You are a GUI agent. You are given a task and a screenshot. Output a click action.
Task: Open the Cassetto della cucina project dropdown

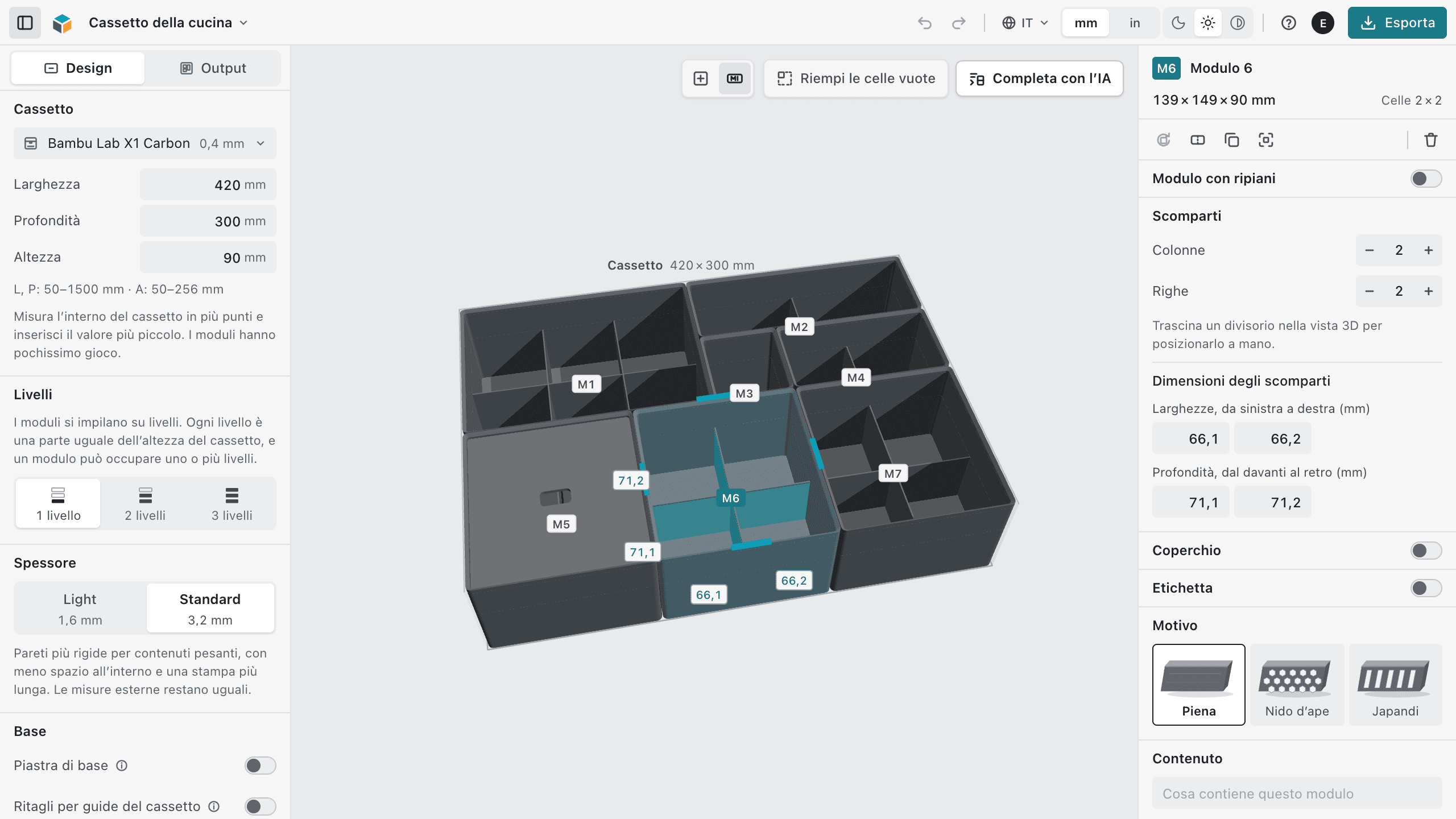click(x=168, y=23)
